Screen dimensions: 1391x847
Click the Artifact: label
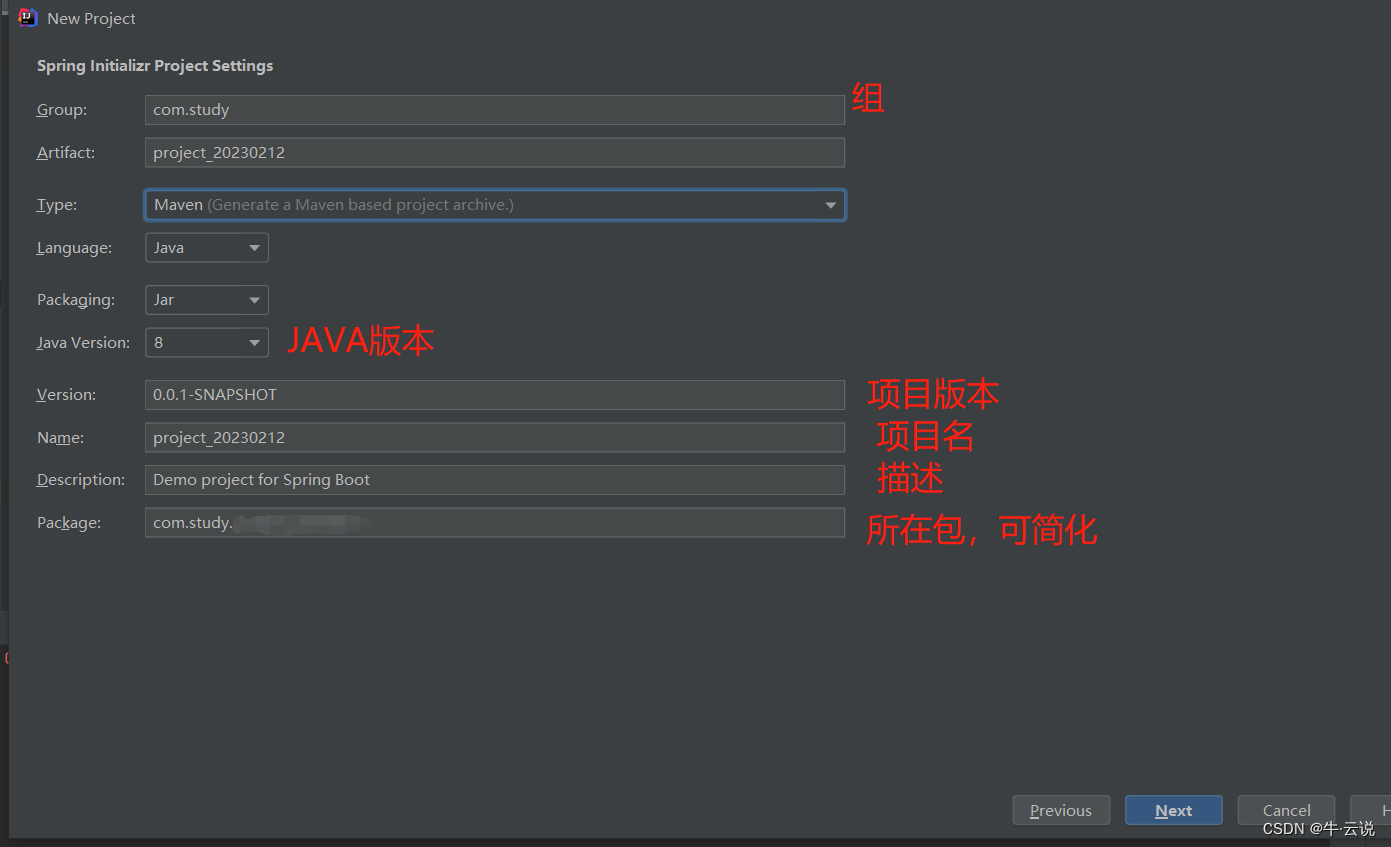pos(66,152)
